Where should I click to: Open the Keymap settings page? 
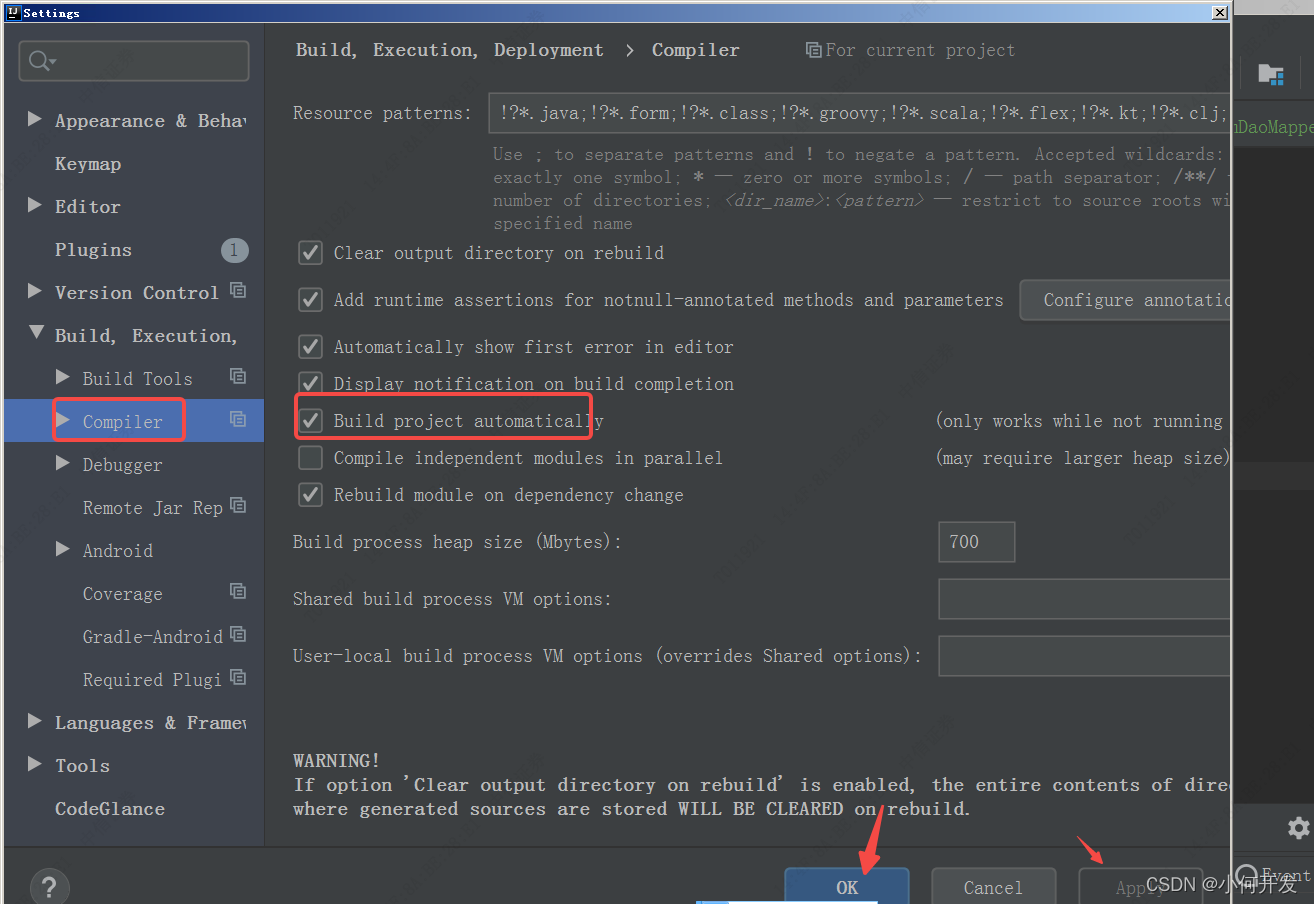pos(88,164)
